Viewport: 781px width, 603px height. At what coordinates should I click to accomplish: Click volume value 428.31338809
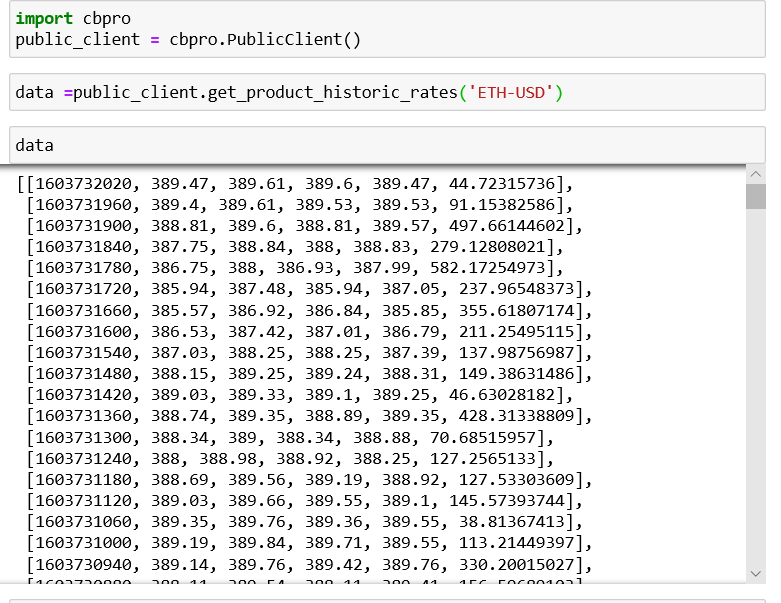(517, 416)
